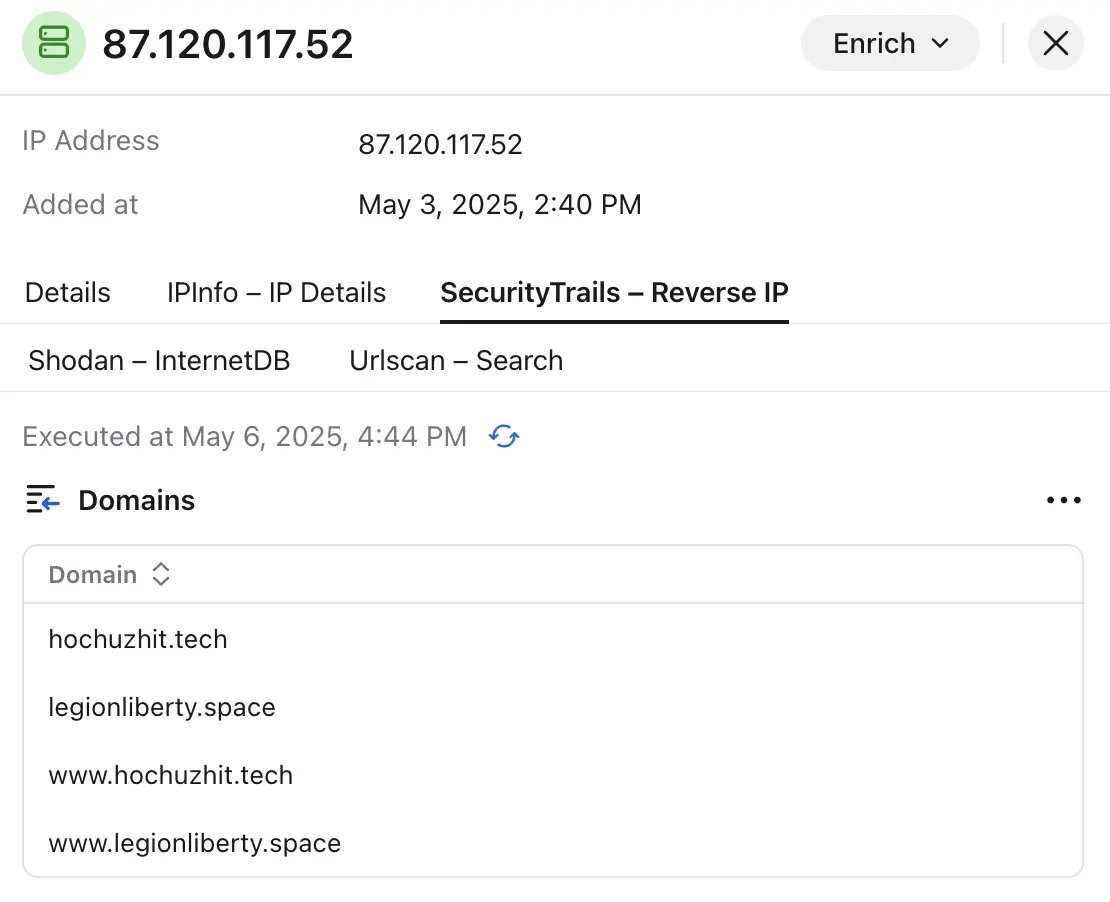
Task: Select the legionliberty.space domain entry
Action: pyautogui.click(x=161, y=707)
